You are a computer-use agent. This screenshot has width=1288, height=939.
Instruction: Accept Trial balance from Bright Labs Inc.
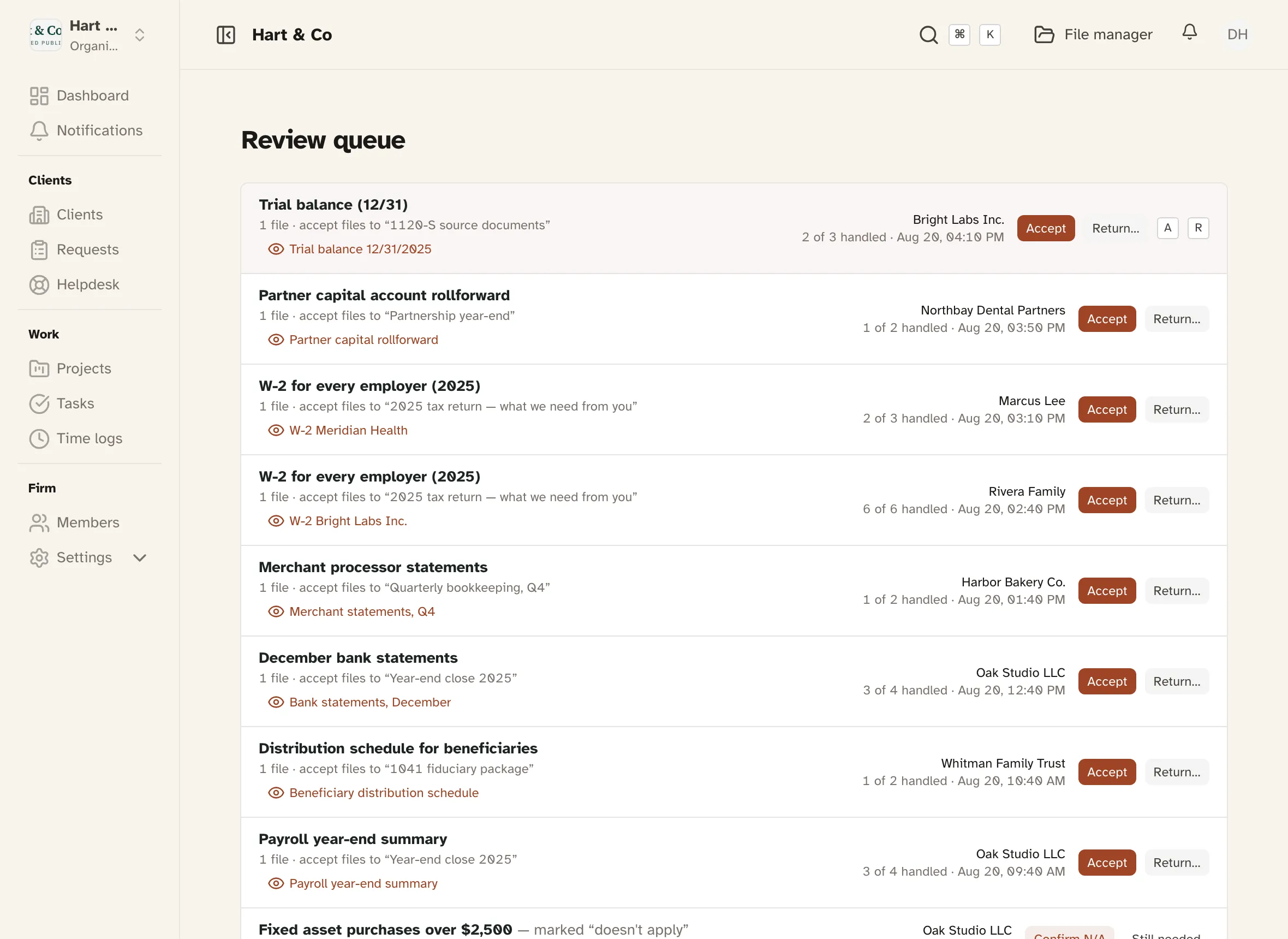coord(1045,228)
